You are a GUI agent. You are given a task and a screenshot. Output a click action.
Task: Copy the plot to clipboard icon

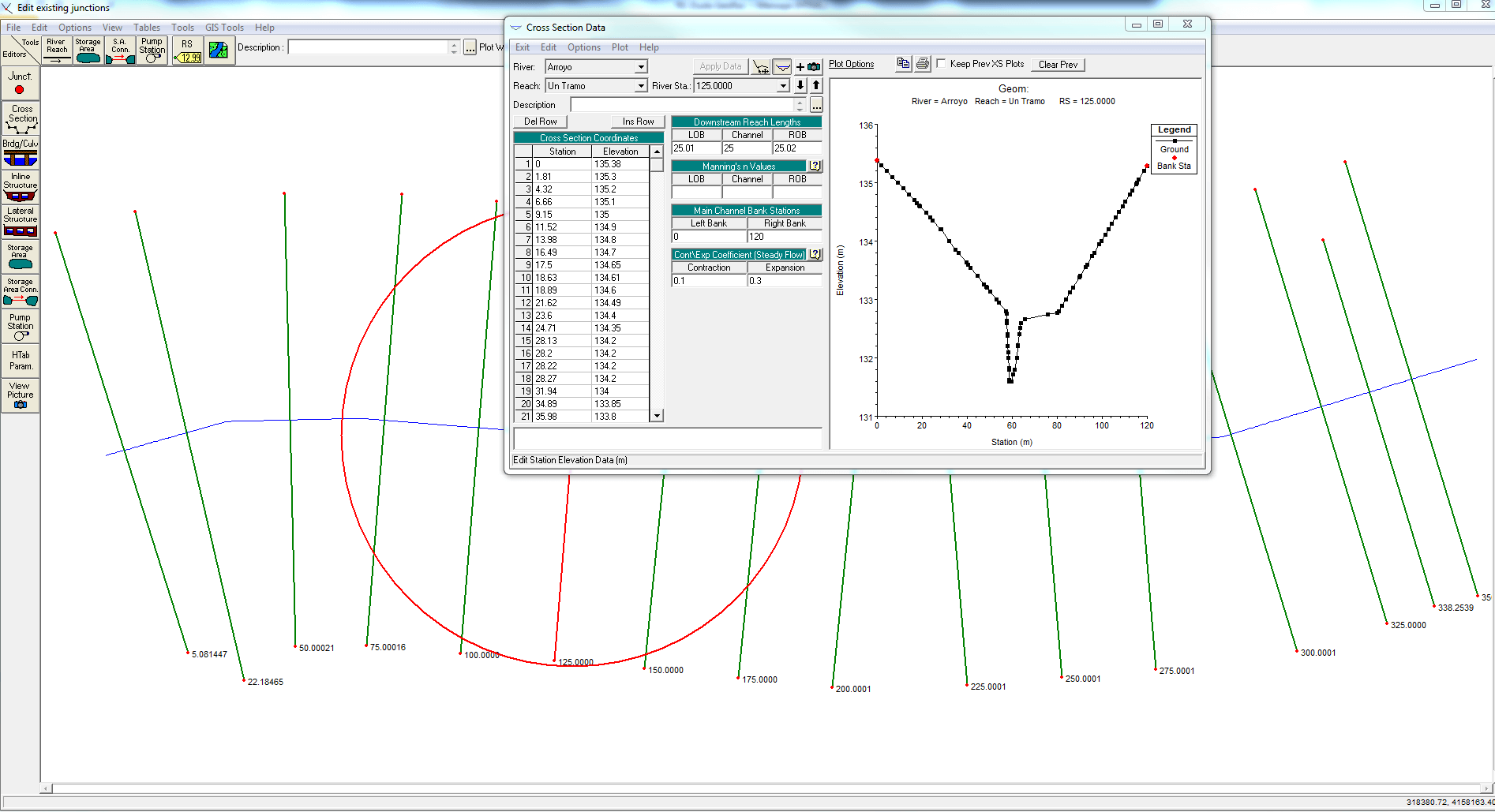tap(903, 64)
